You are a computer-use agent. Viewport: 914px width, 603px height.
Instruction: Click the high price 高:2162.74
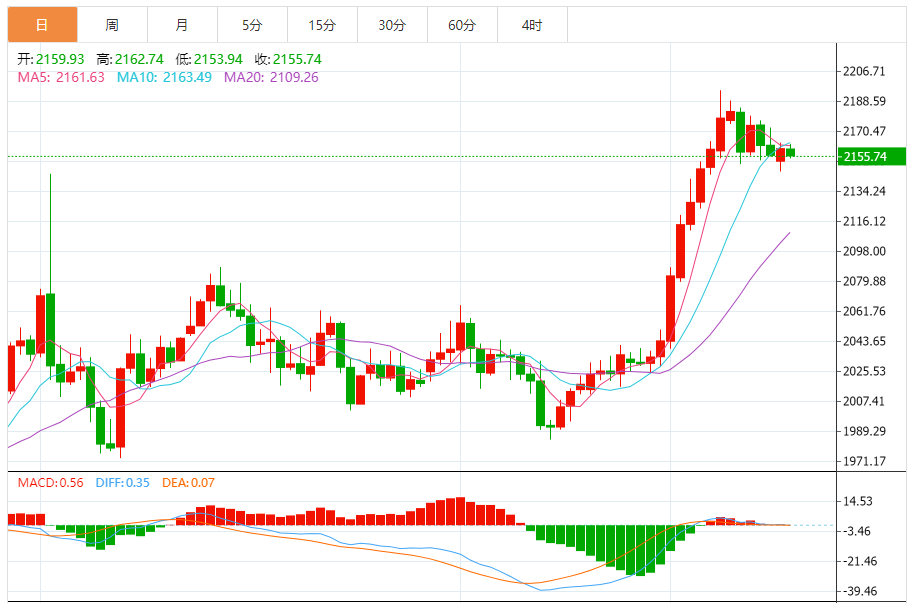coord(130,59)
